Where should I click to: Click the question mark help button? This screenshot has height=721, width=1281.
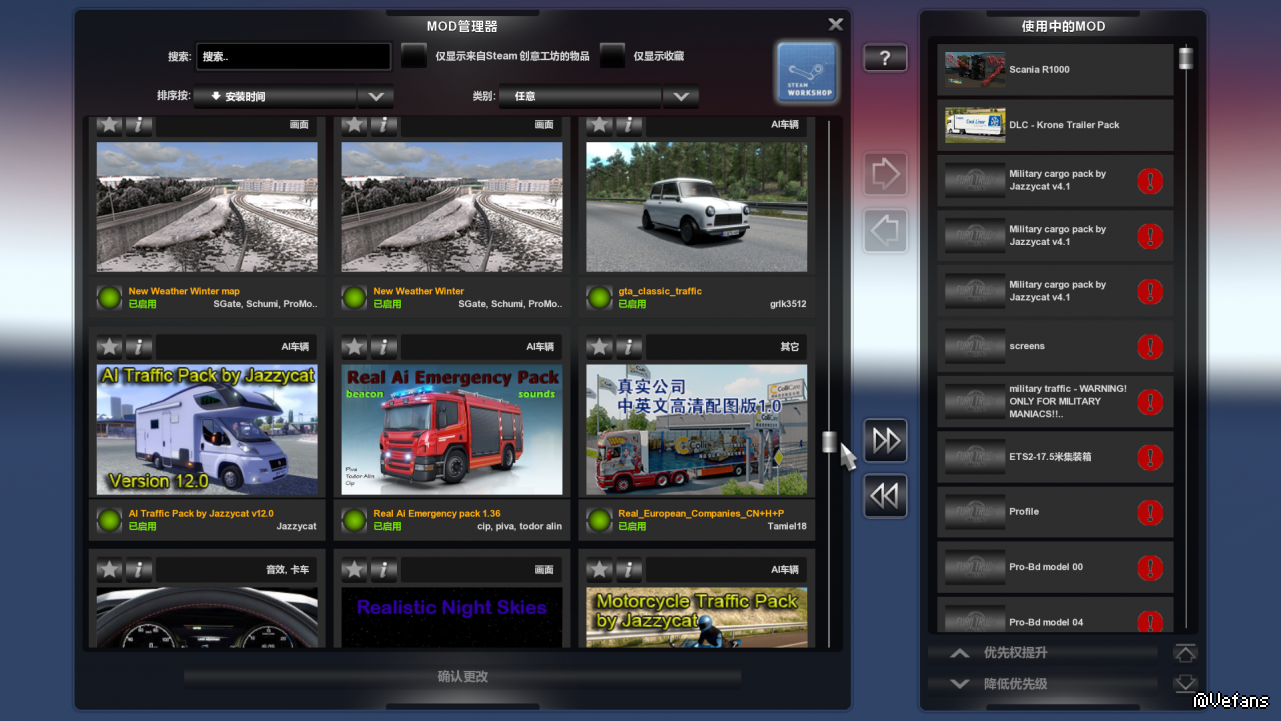pos(885,58)
